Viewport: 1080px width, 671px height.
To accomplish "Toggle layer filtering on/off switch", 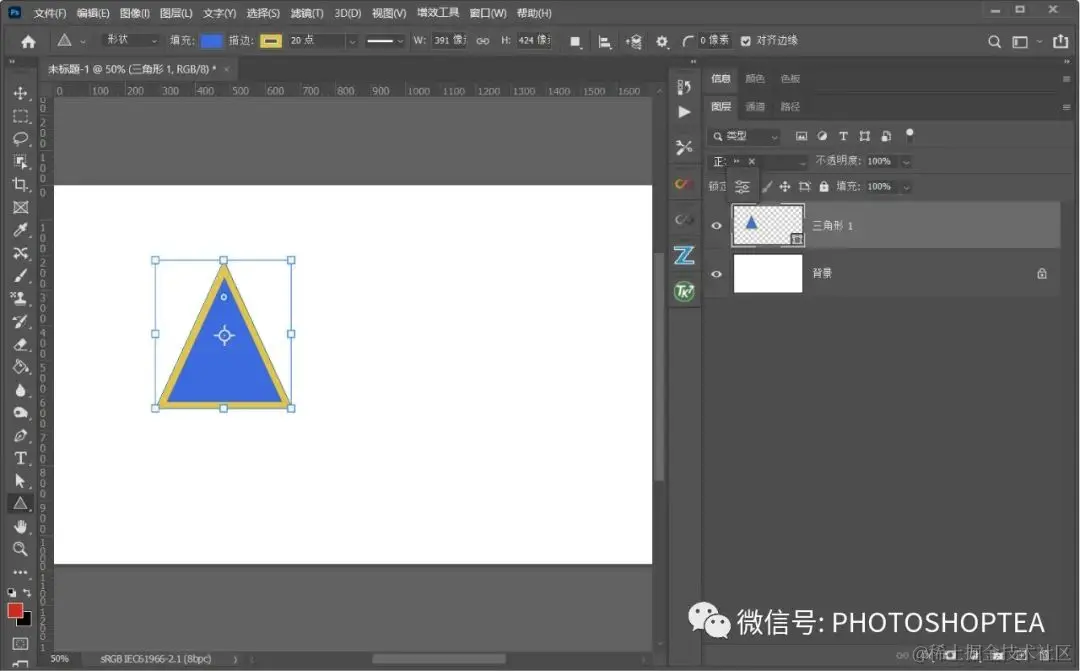I will click(x=909, y=134).
